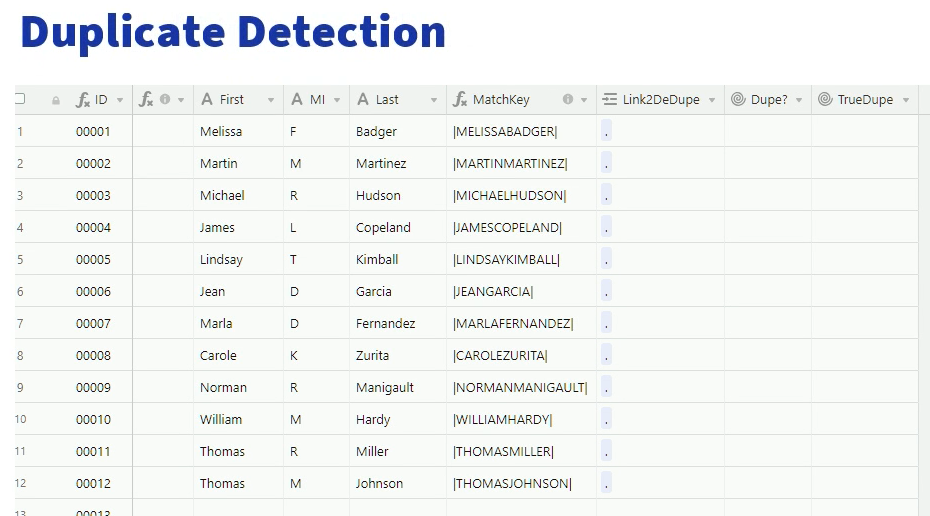Image resolution: width=930 pixels, height=516 pixels.
Task: Click the formula icon beside ID
Action: [x=83, y=100]
